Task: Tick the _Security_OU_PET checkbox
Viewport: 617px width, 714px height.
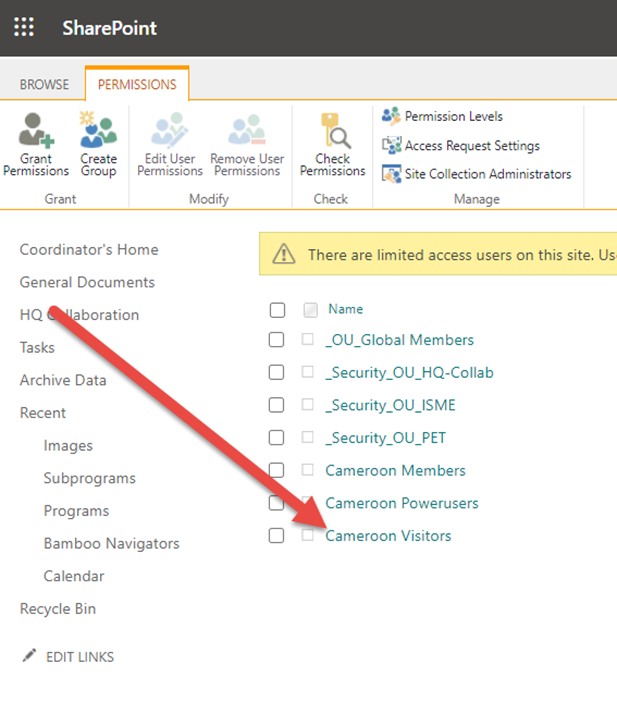Action: point(276,438)
